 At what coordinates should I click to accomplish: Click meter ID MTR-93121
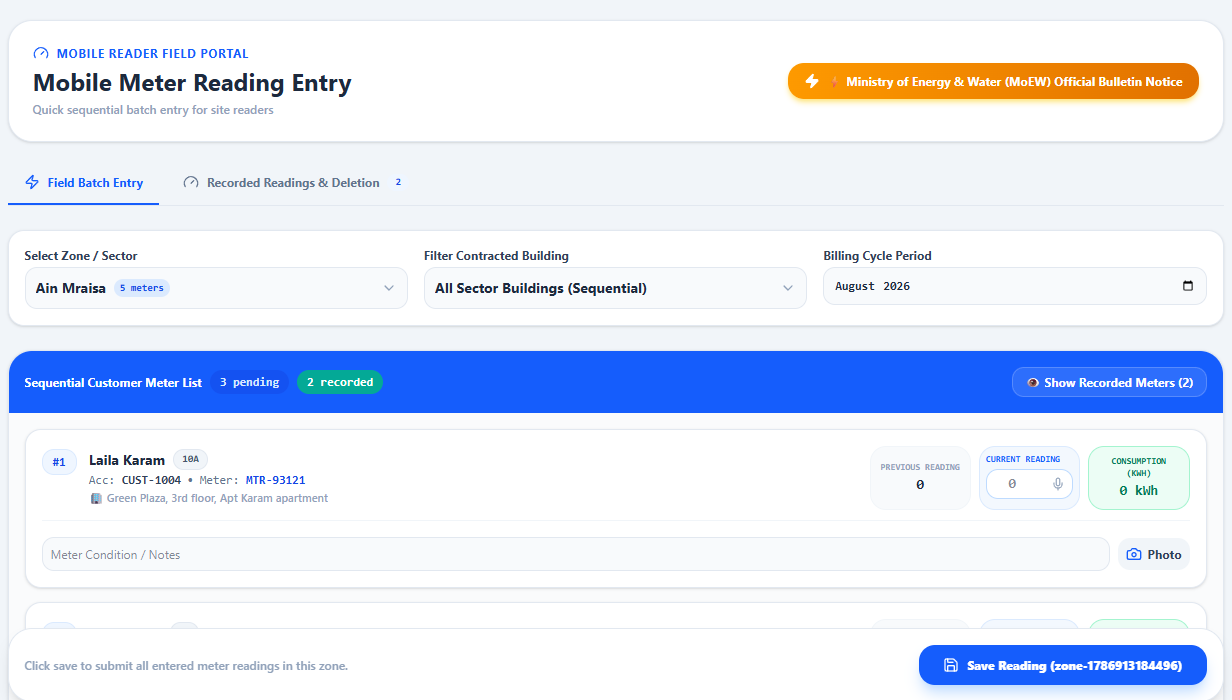(276, 480)
